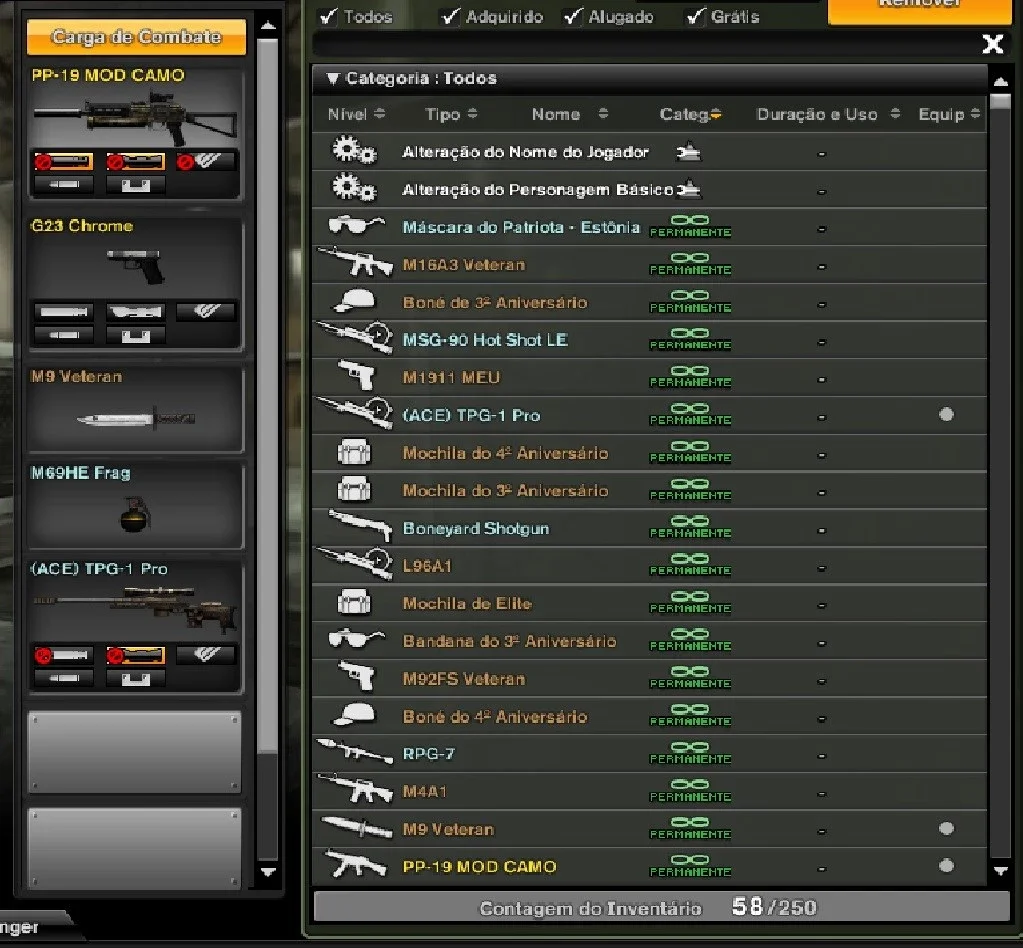Image resolution: width=1023 pixels, height=948 pixels.
Task: Toggle equip marker for PP-19 MOD CAMO row
Action: [946, 866]
